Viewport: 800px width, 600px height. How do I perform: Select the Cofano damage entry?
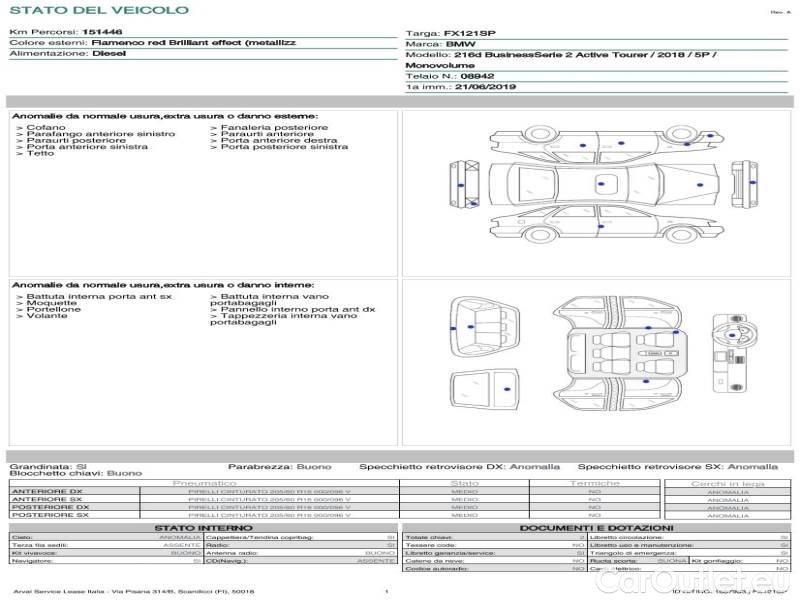pos(41,127)
